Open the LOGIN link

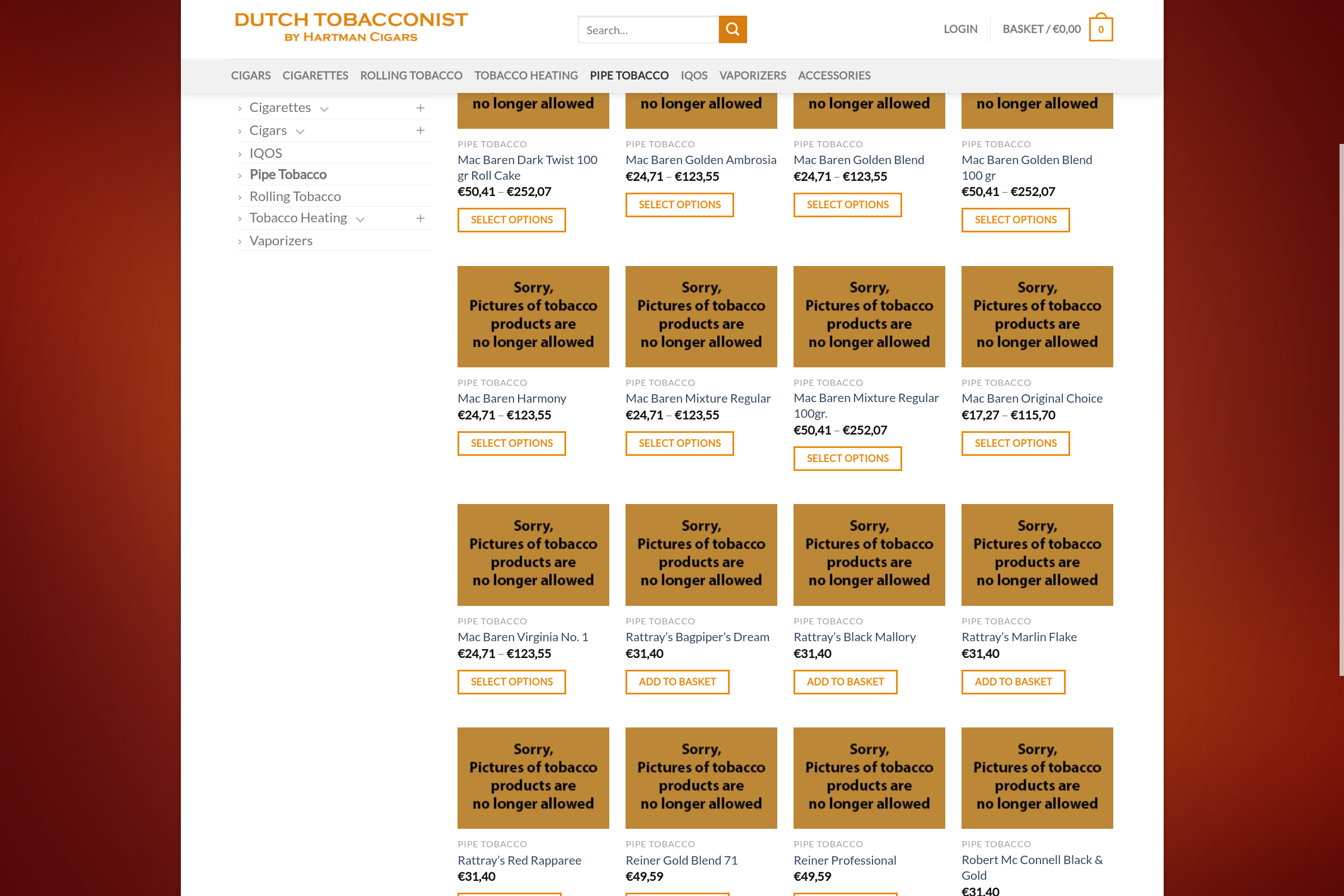coord(960,29)
